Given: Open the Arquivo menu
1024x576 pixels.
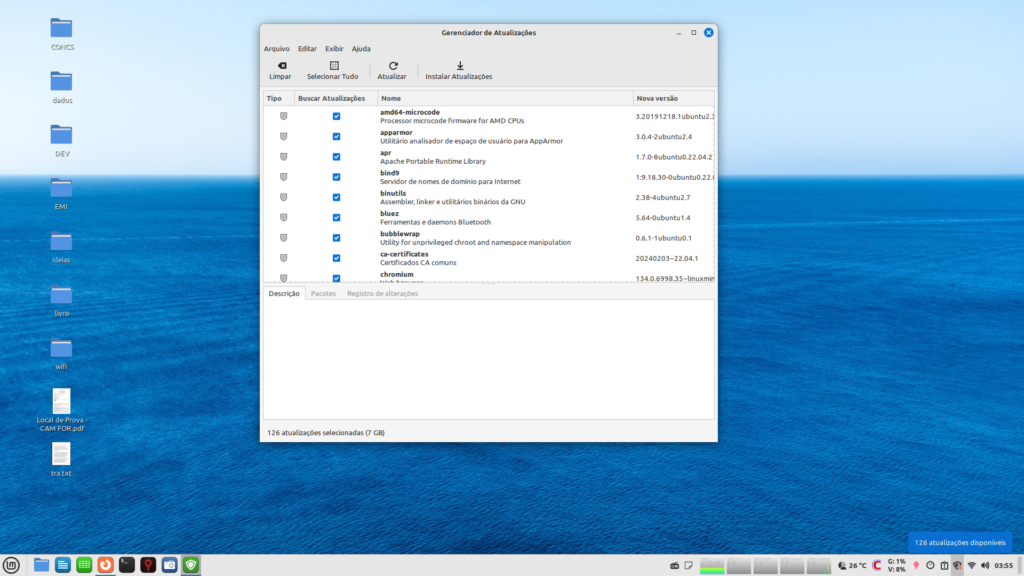Looking at the screenshot, I should point(276,48).
